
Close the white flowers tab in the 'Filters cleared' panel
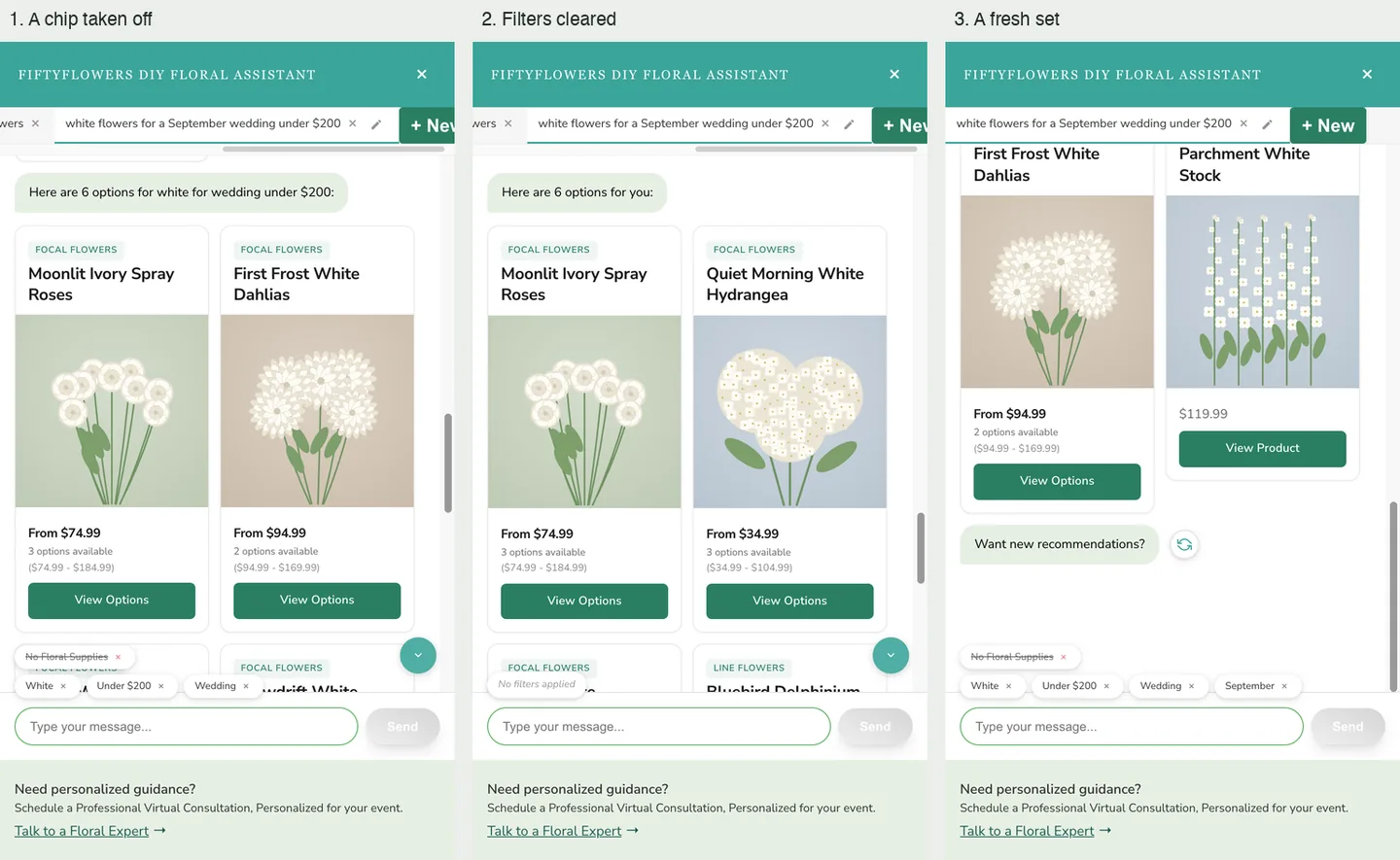click(825, 123)
